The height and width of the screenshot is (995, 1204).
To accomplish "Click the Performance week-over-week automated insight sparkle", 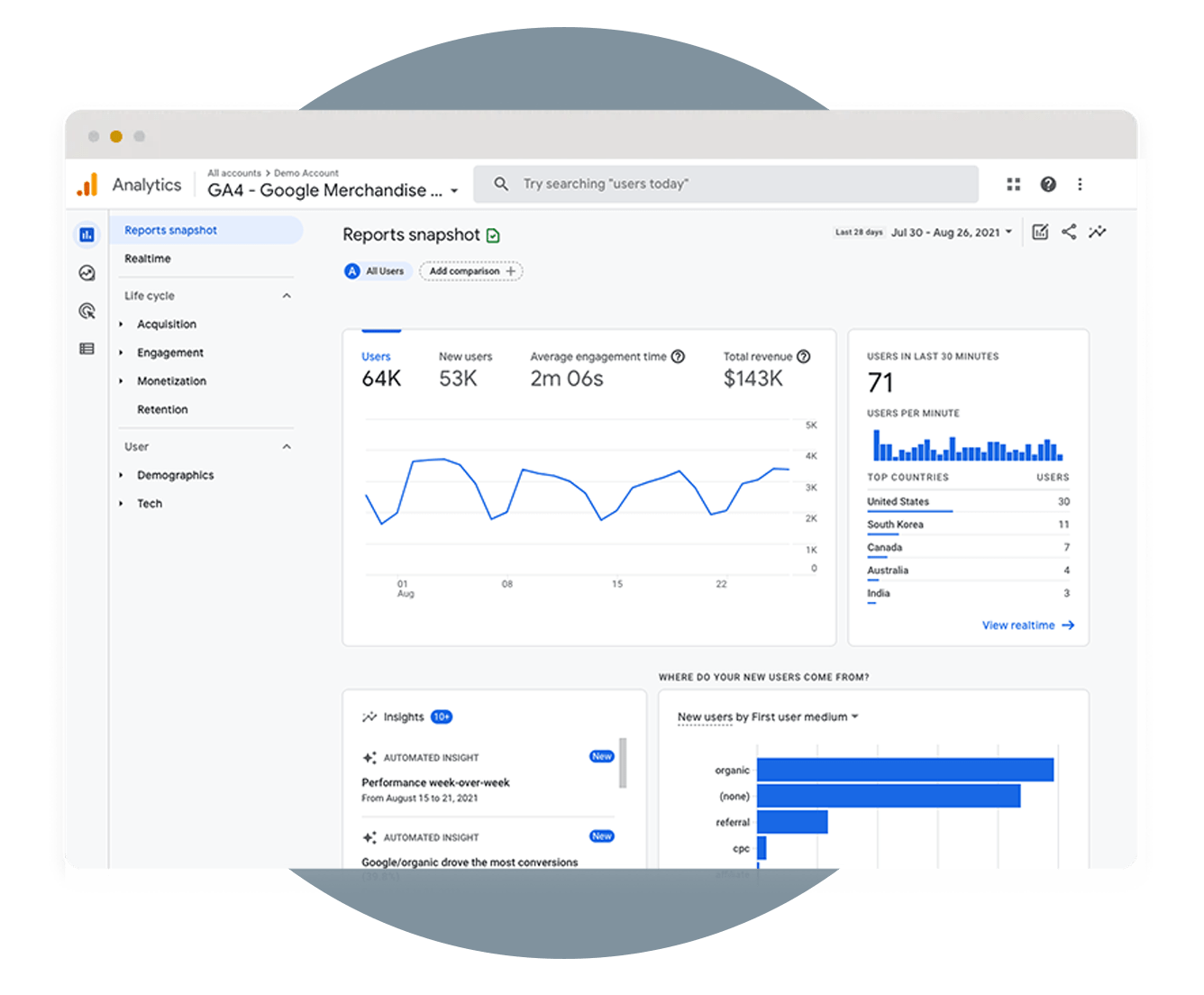I will (369, 758).
